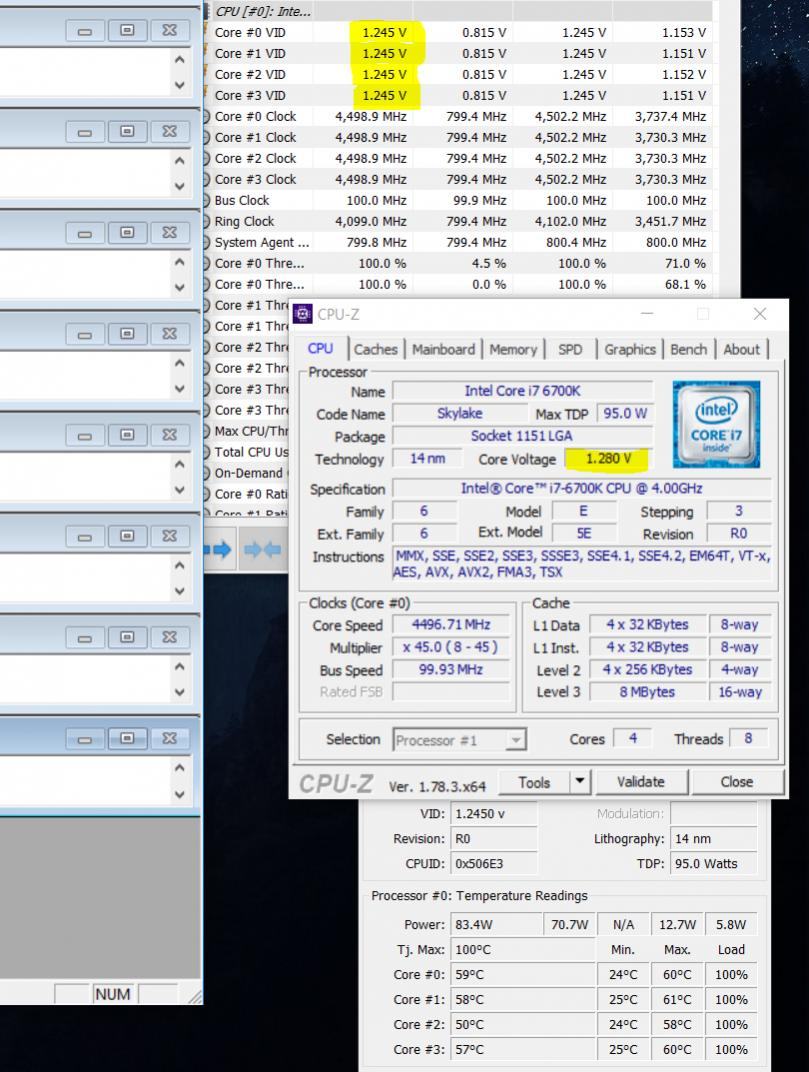Click the Core Voltage value 1.280 V
The image size is (809, 1072).
pos(608,459)
